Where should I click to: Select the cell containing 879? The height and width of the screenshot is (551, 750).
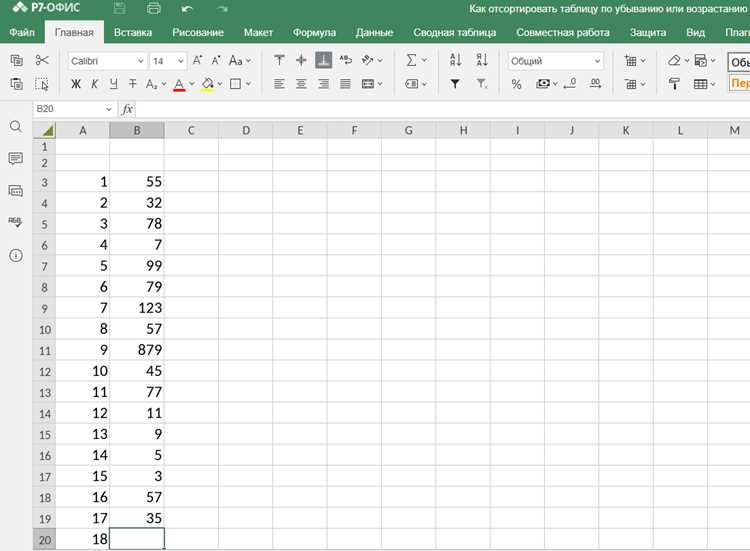point(137,350)
